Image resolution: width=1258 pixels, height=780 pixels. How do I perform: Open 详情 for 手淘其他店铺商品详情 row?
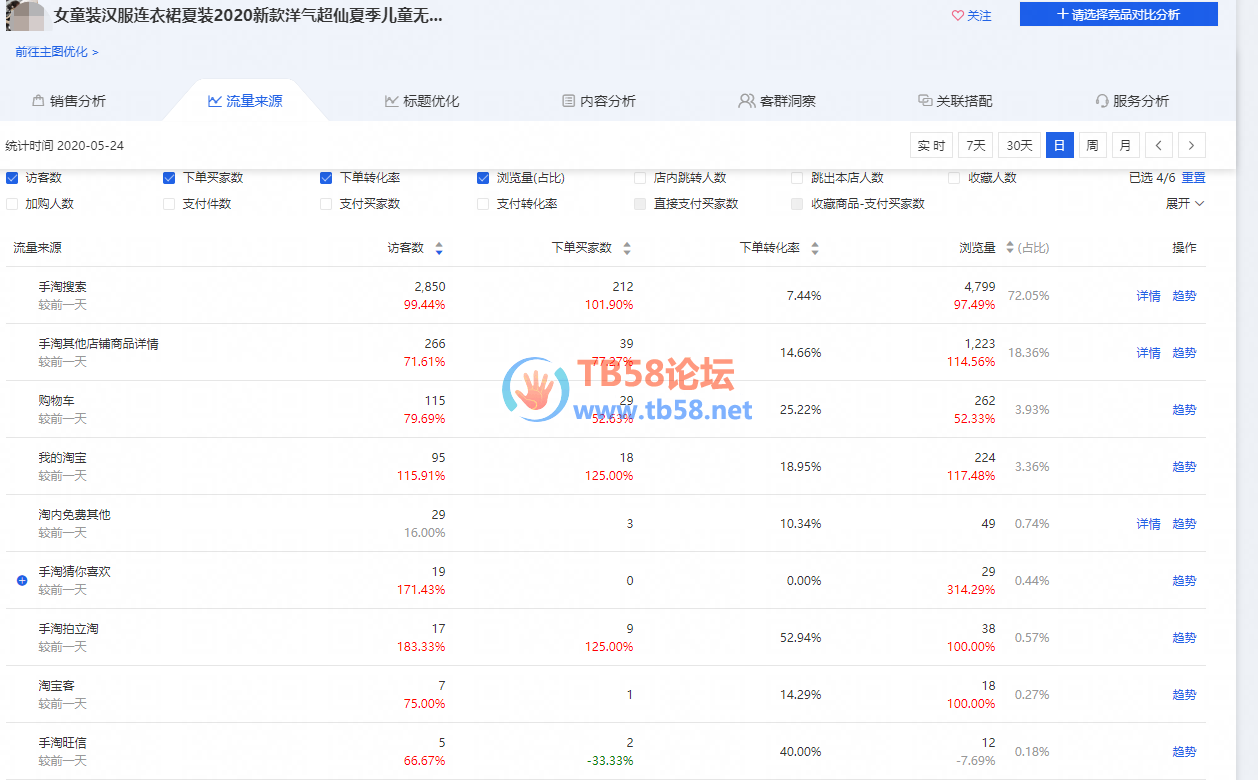[x=1148, y=353]
